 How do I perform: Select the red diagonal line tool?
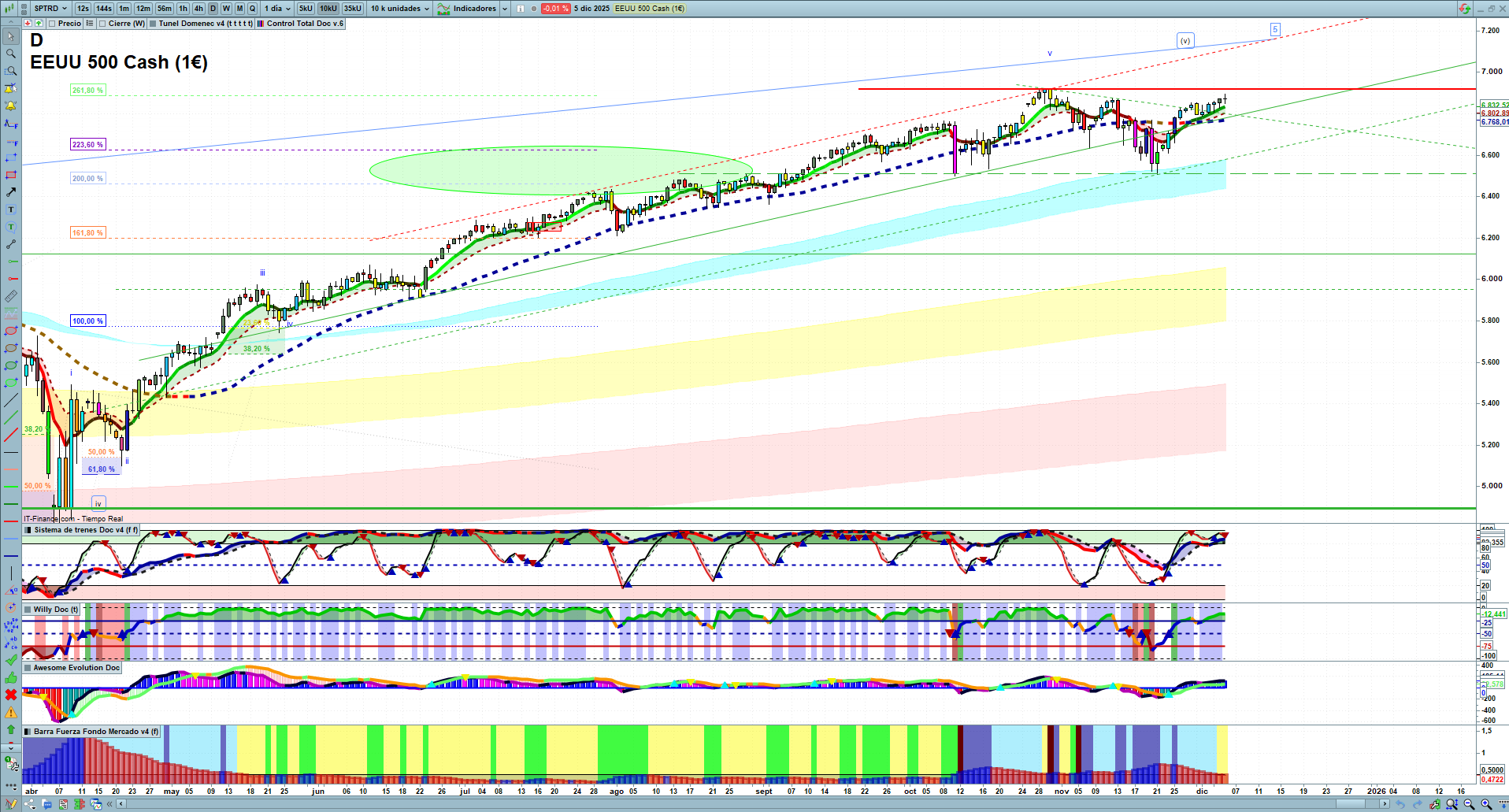[x=11, y=435]
